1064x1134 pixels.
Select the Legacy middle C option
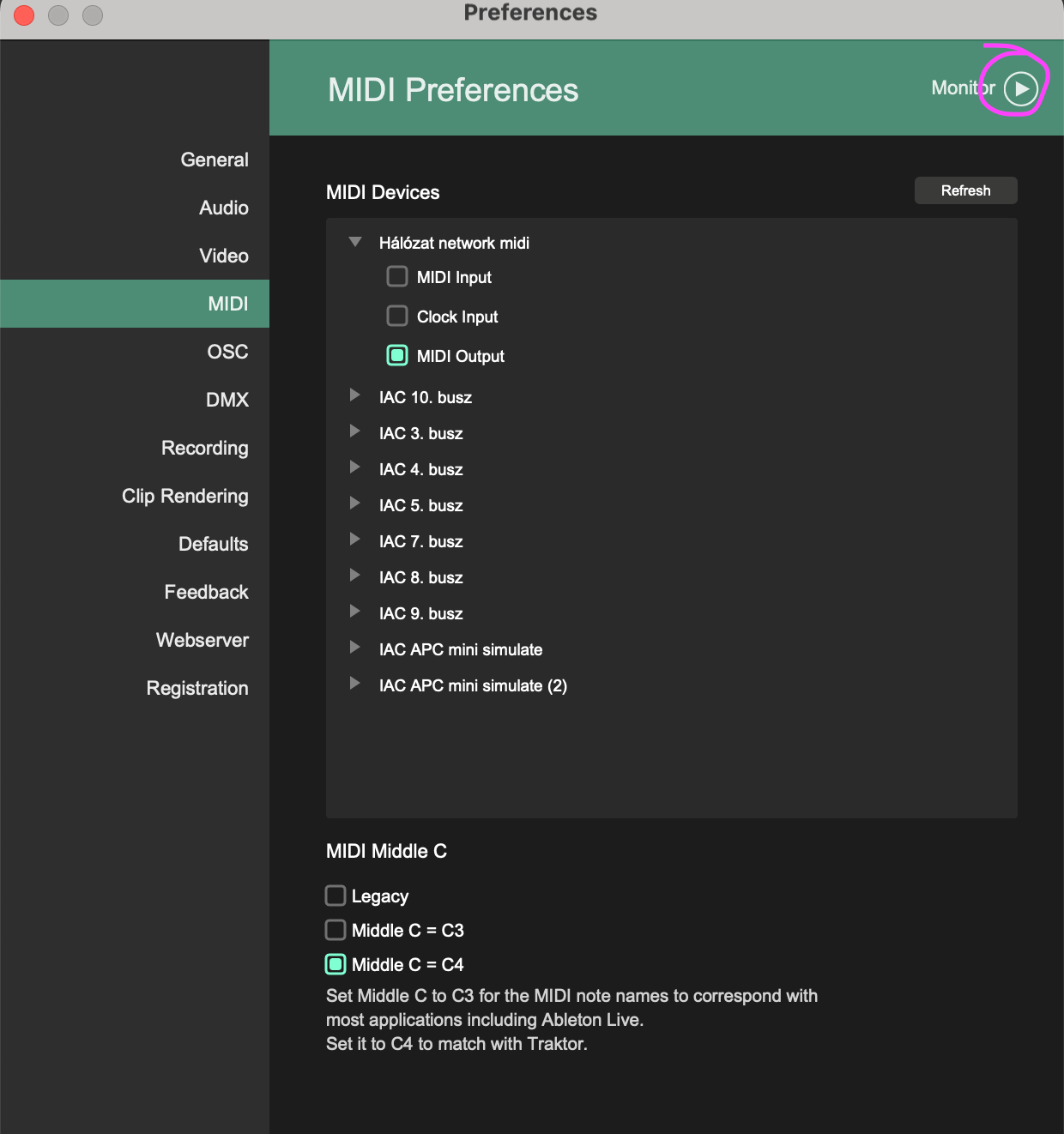click(x=336, y=896)
